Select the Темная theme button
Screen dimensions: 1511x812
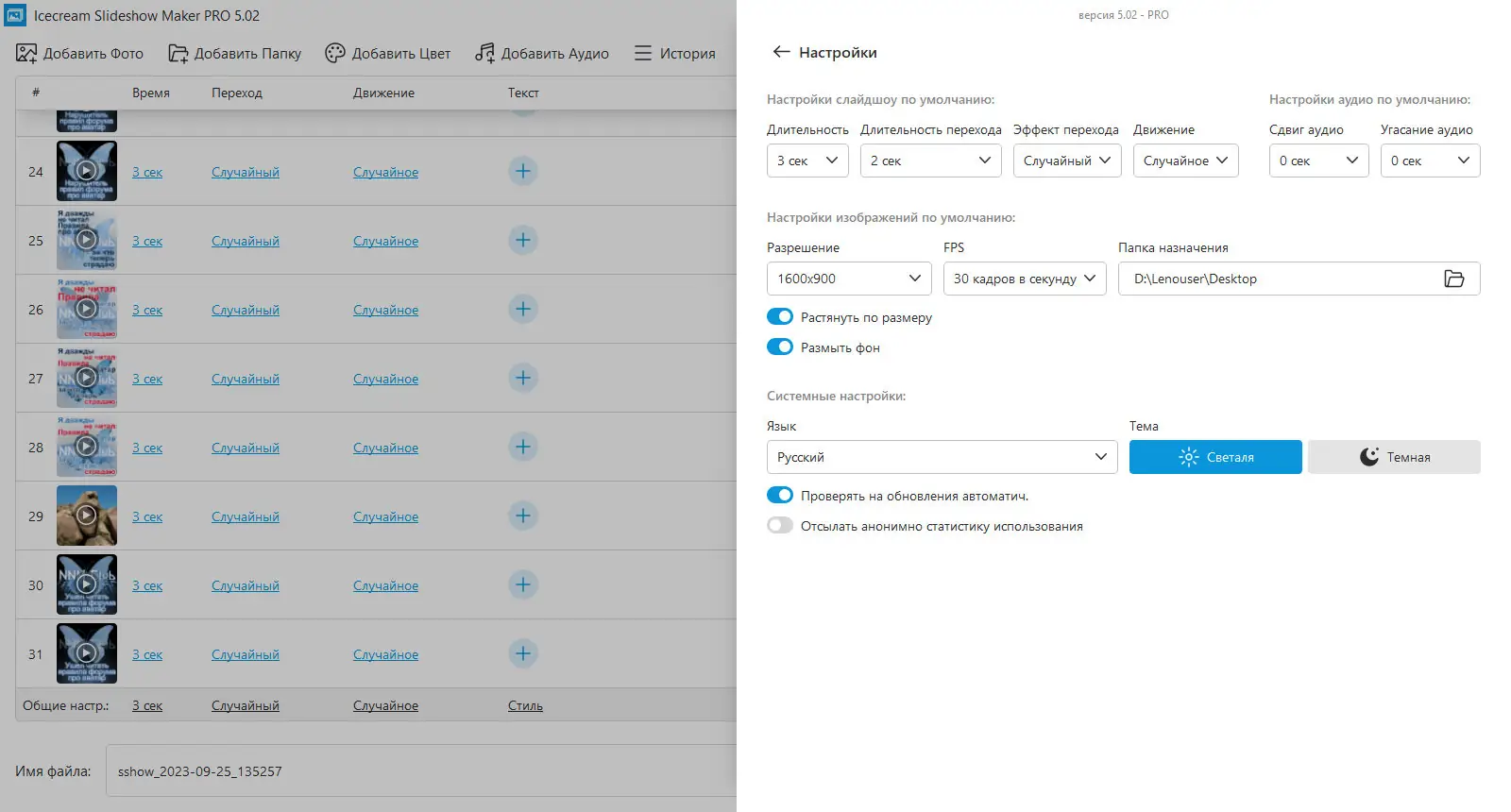(1394, 457)
